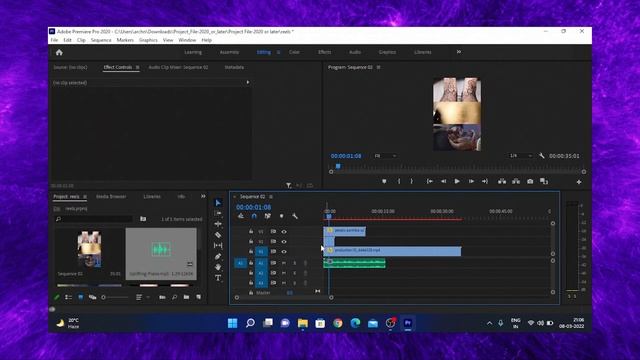Click the Extract button in Program monitor

click(516, 181)
